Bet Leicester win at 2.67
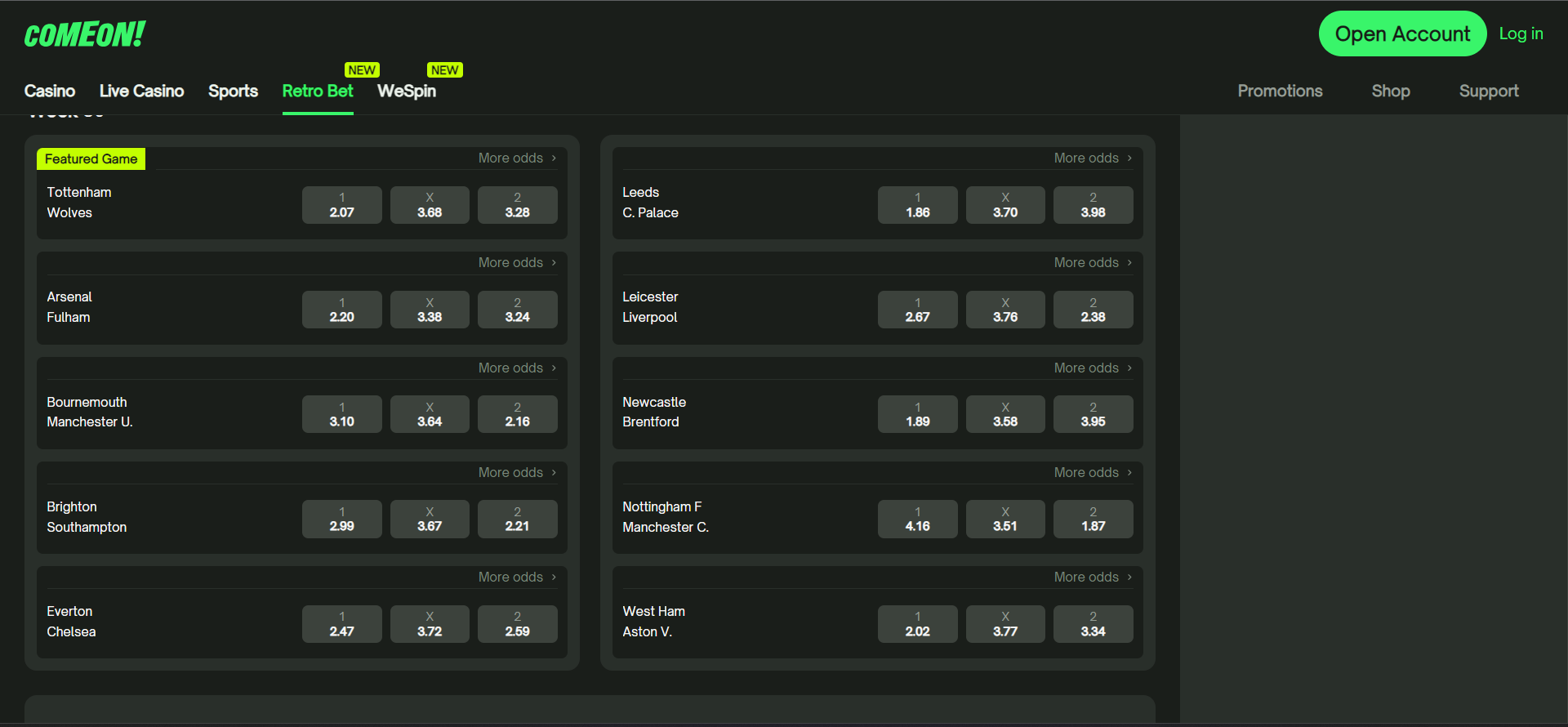 [918, 310]
